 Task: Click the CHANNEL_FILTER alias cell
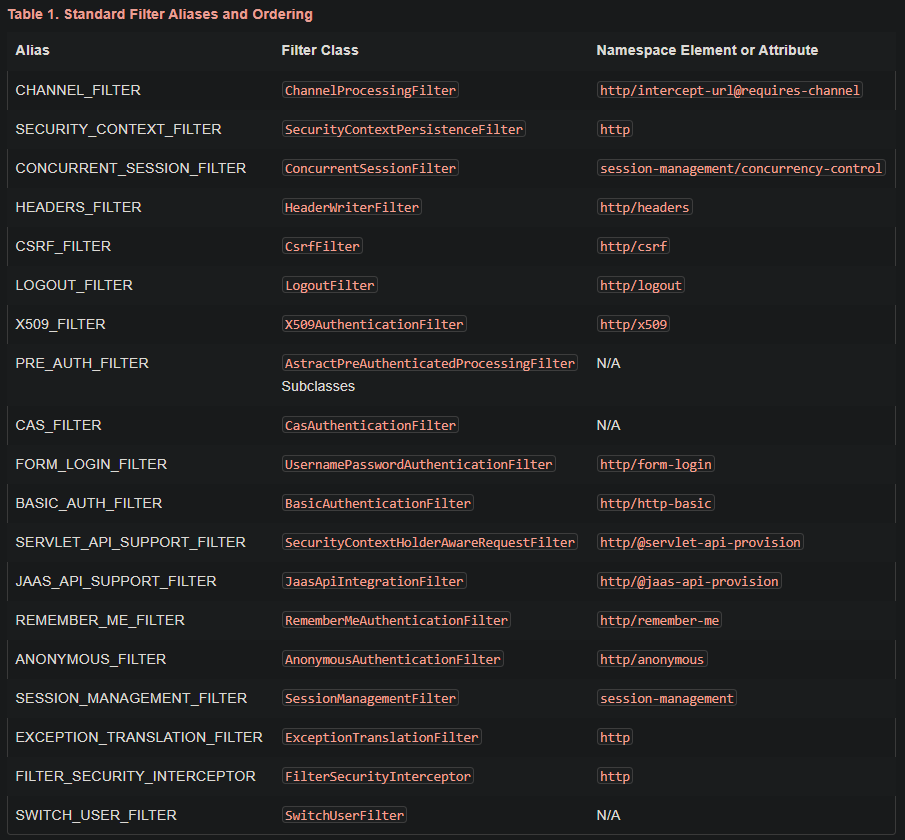click(78, 90)
